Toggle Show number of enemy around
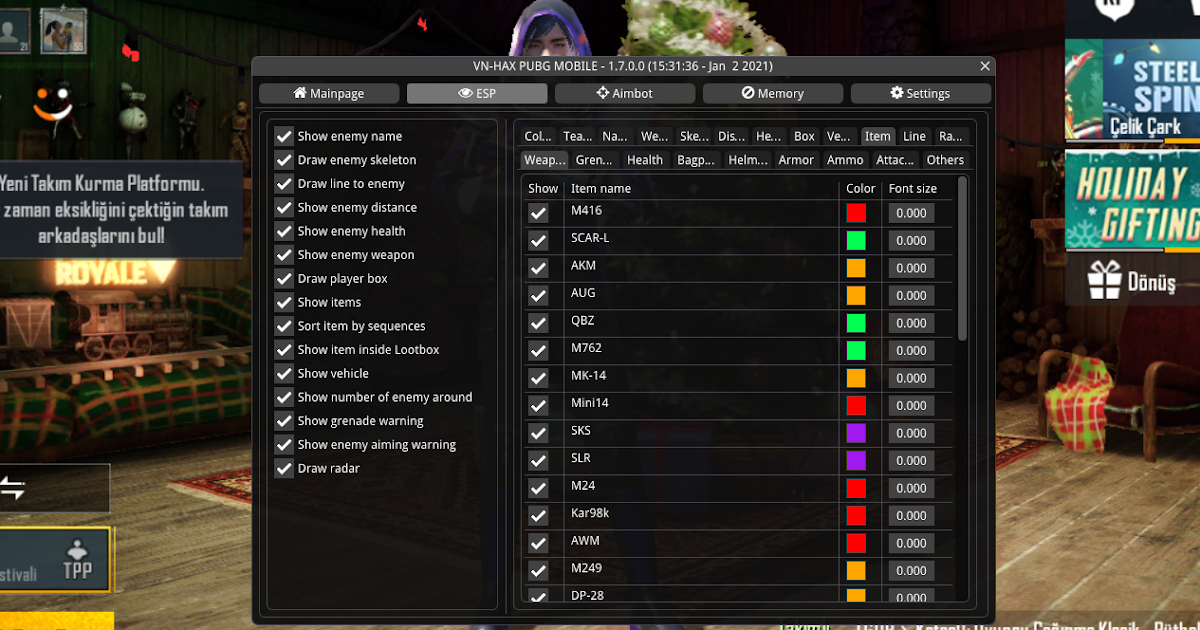1200x630 pixels. (x=284, y=397)
